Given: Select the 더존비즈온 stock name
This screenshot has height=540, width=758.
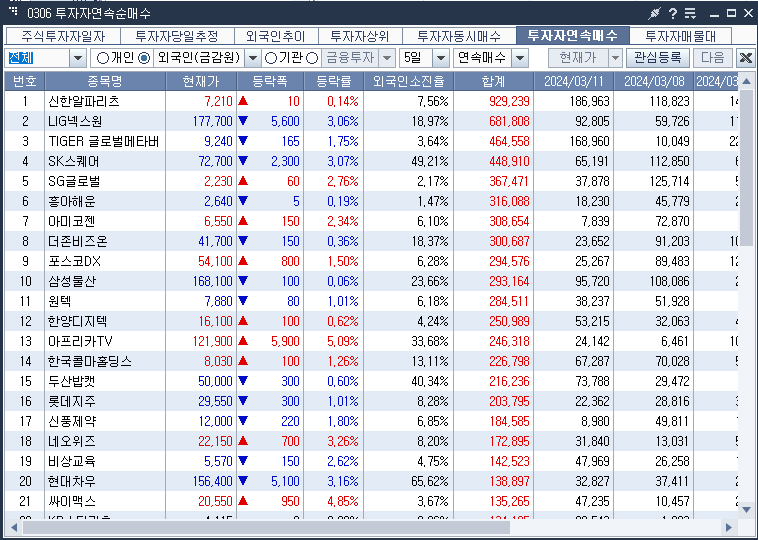Looking at the screenshot, I should [77, 241].
